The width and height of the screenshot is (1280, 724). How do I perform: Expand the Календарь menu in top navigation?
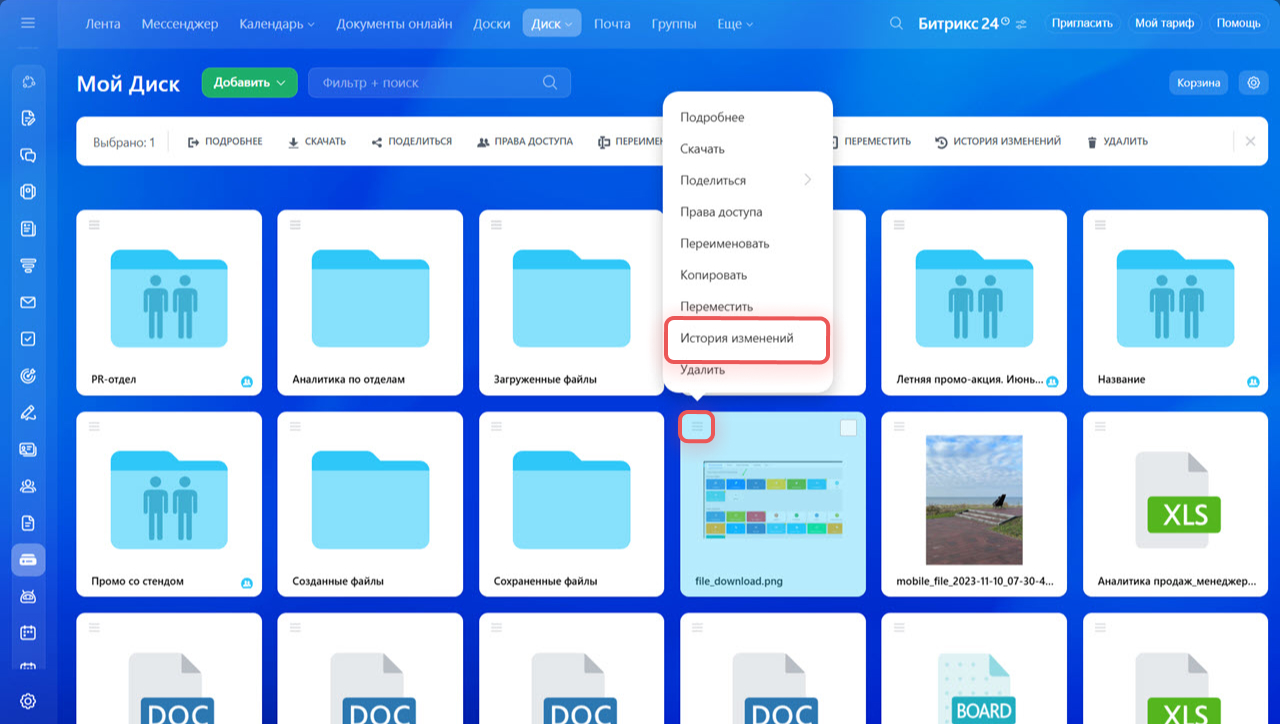[277, 23]
